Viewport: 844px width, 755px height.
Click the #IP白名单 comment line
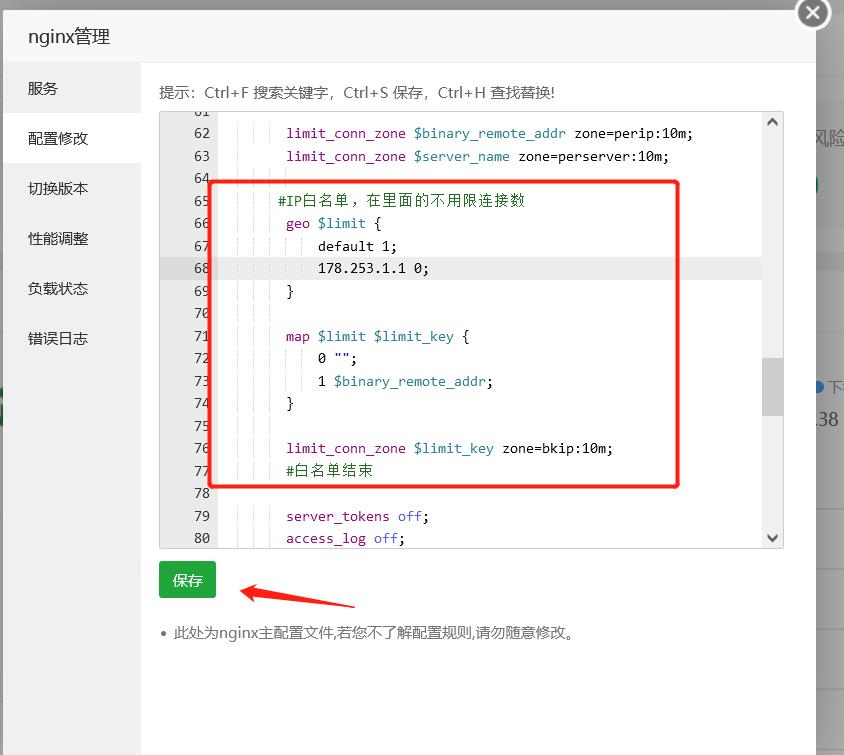(x=401, y=201)
